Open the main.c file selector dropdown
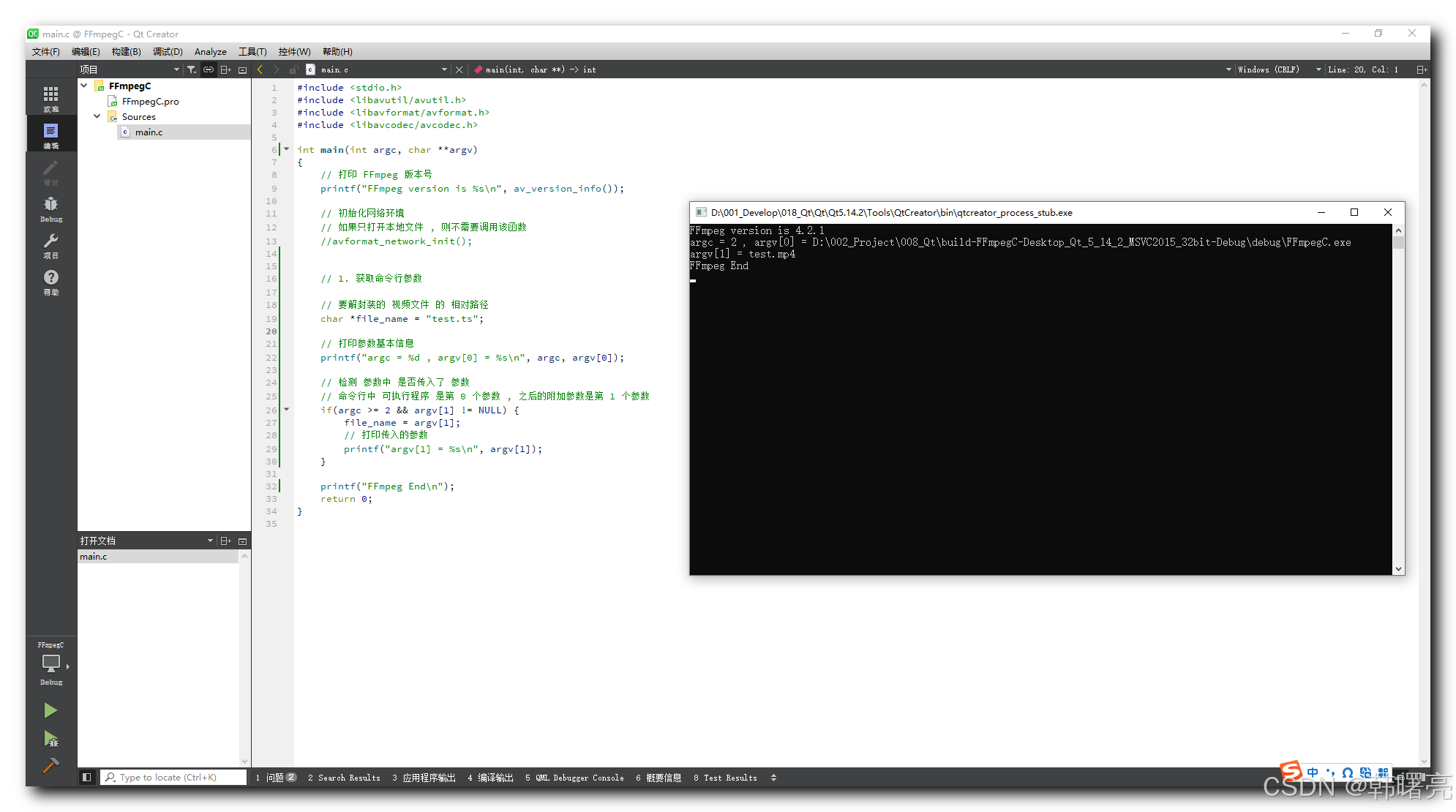This screenshot has height=812, width=1456. click(444, 69)
